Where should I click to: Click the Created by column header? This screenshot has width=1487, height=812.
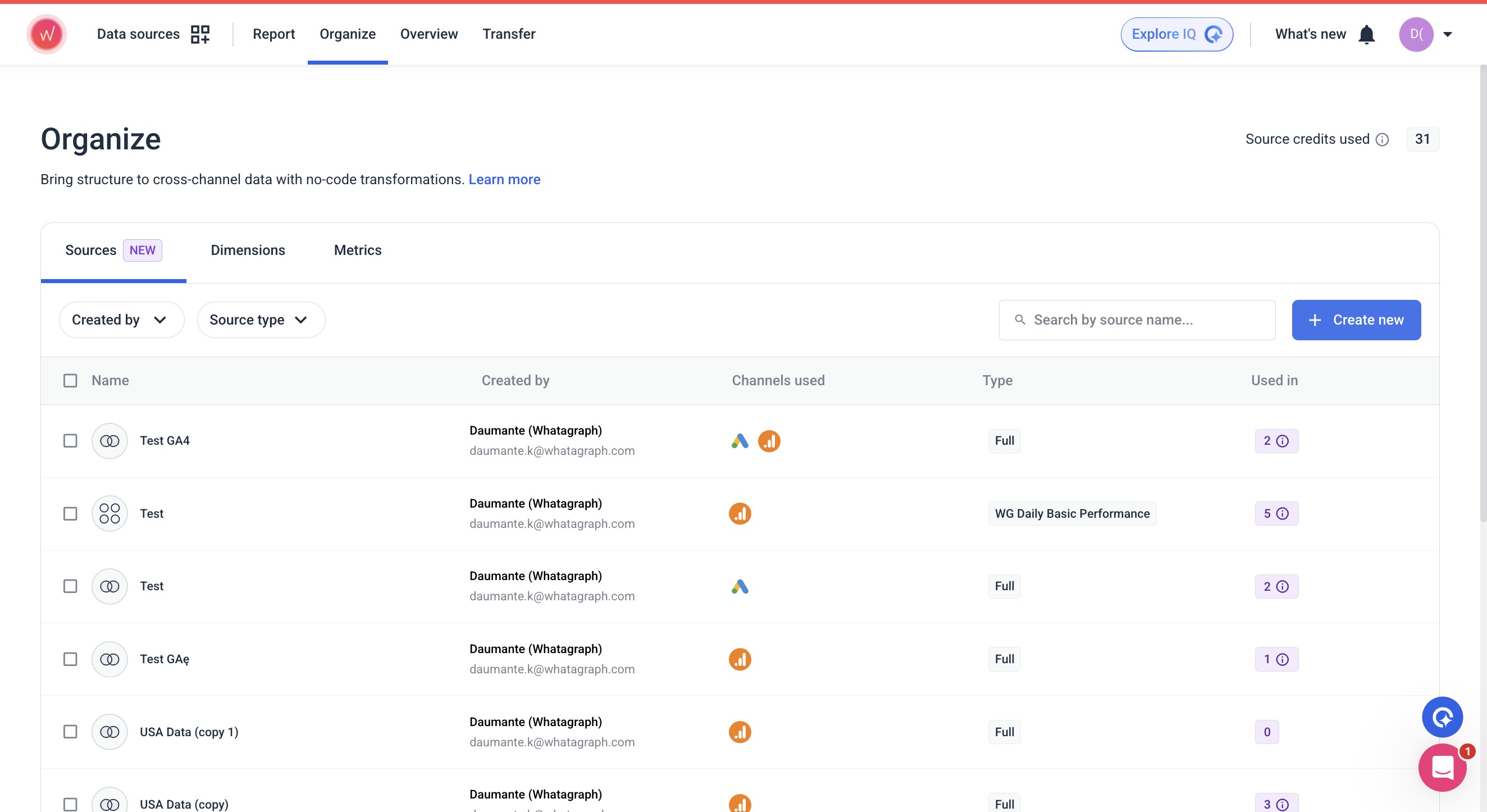click(515, 380)
